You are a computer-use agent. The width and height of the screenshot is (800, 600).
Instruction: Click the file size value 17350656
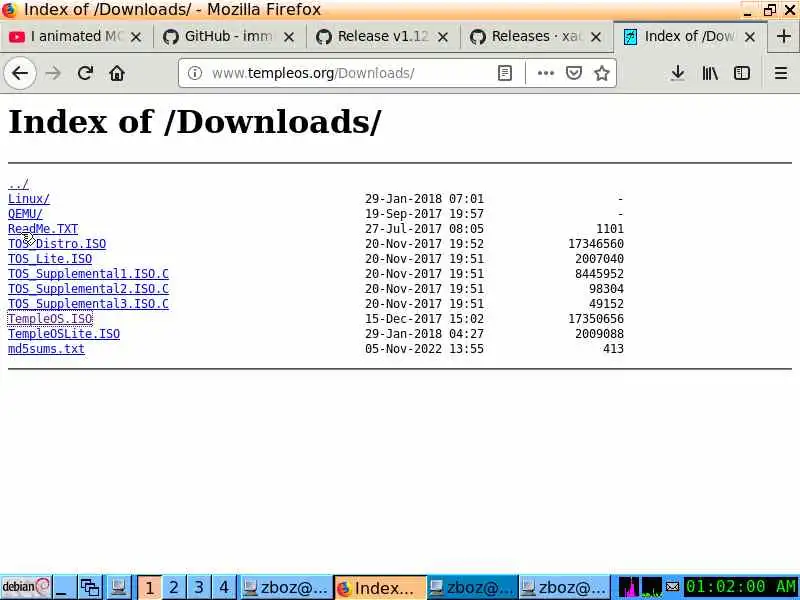[596, 319]
